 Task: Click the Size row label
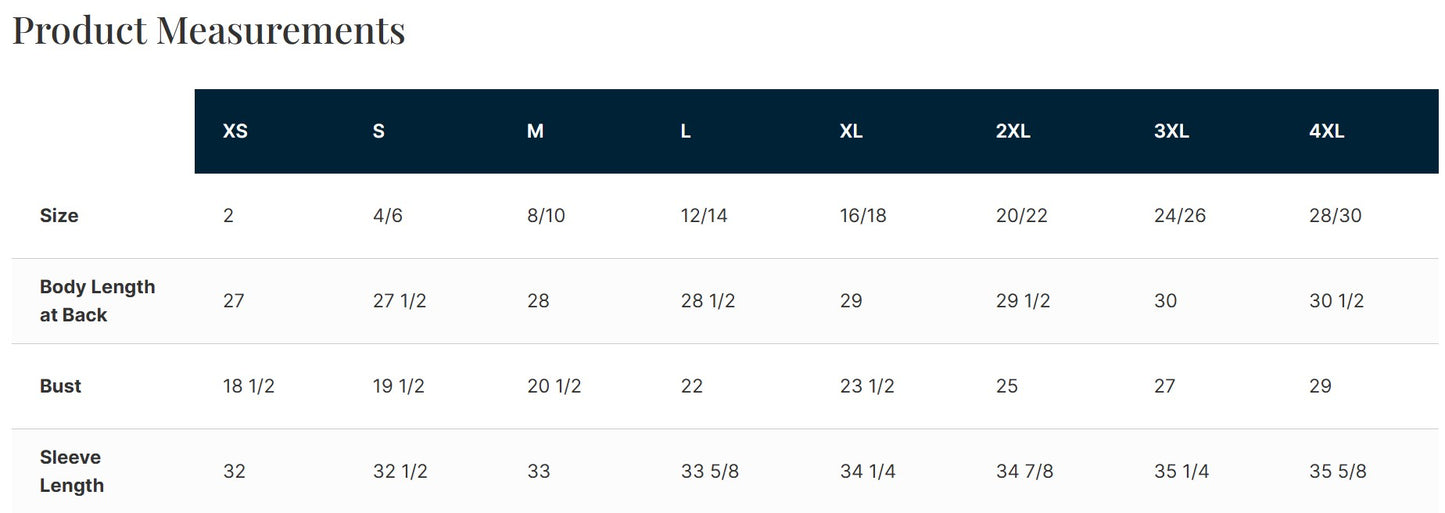pyautogui.click(x=59, y=216)
